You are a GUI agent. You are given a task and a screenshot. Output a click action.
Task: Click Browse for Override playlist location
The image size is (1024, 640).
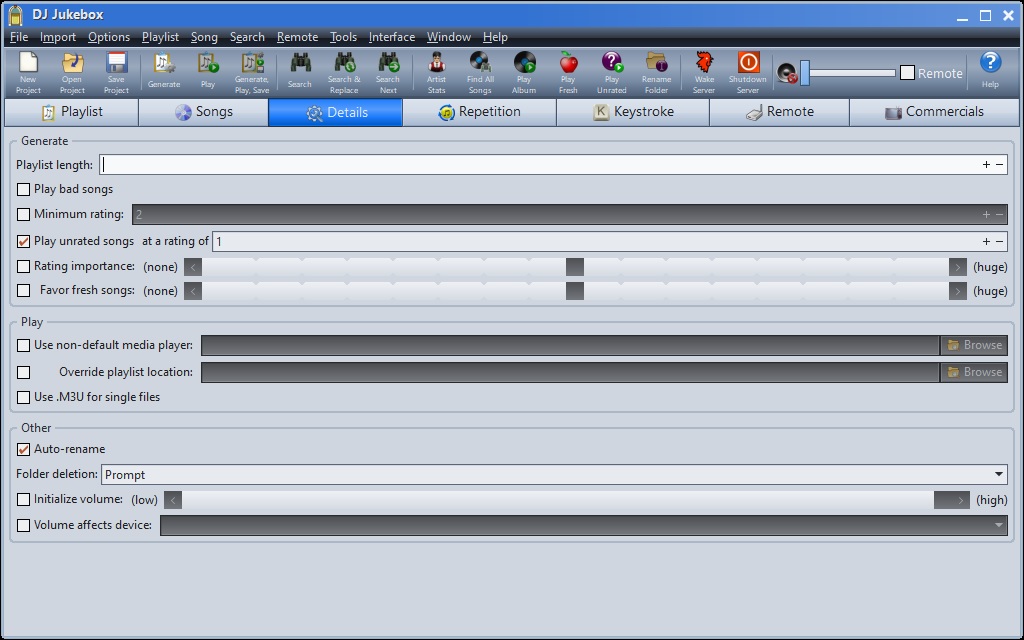point(974,372)
